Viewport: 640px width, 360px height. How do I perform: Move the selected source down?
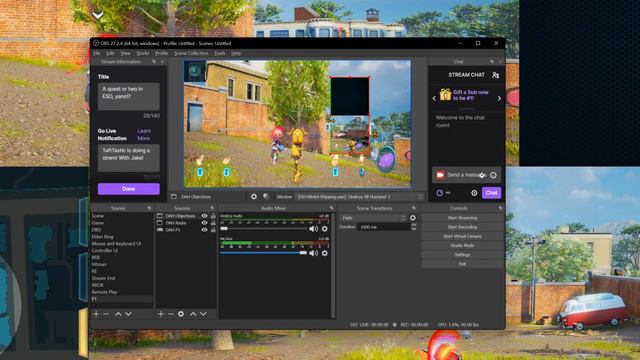(x=203, y=314)
